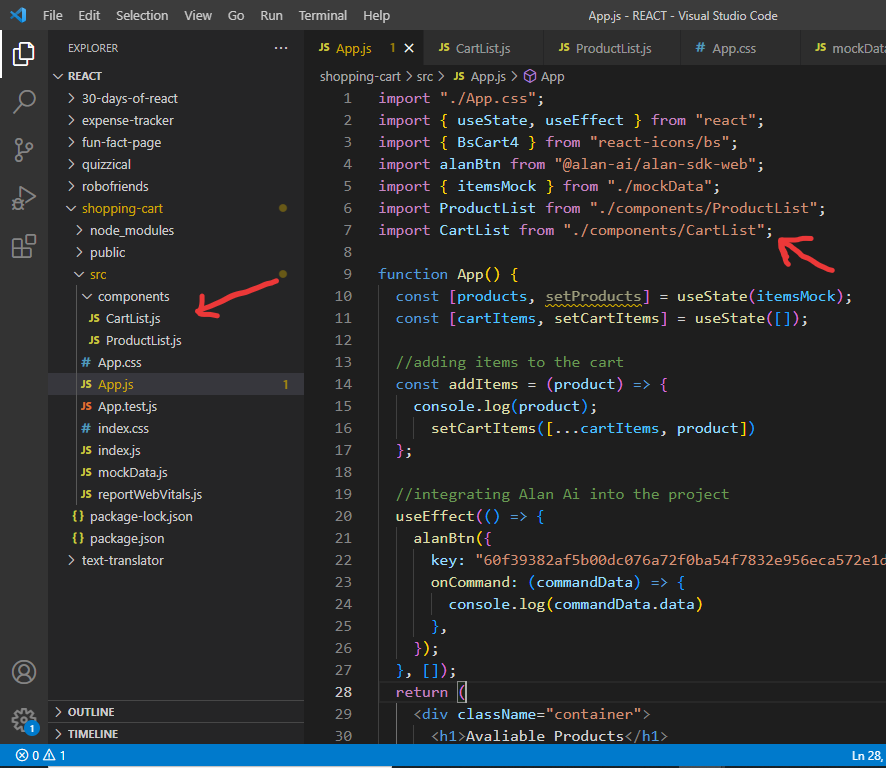Open the Manage gear icon

(x=24, y=721)
